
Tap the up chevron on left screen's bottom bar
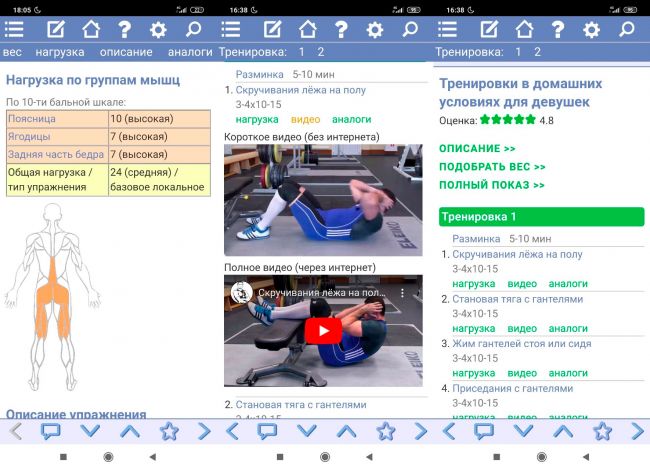pos(130,432)
